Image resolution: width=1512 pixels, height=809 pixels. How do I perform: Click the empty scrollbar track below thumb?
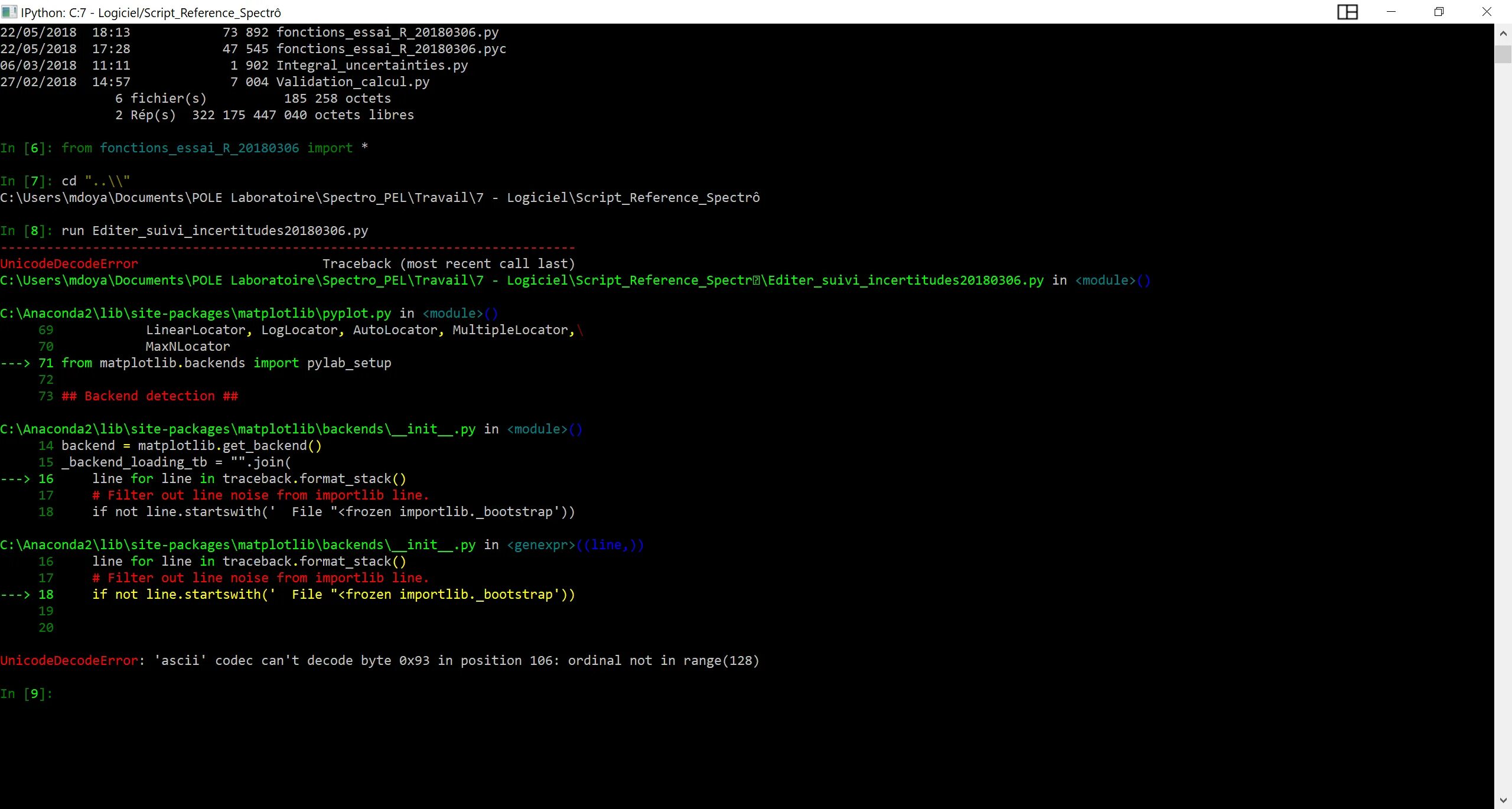pos(1503,413)
